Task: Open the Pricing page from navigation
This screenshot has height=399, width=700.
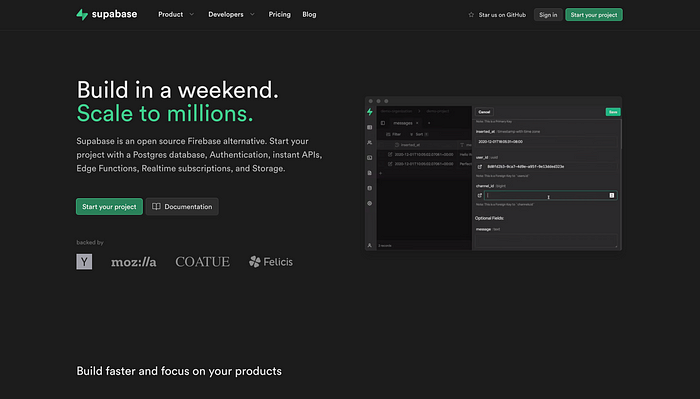Action: [279, 14]
